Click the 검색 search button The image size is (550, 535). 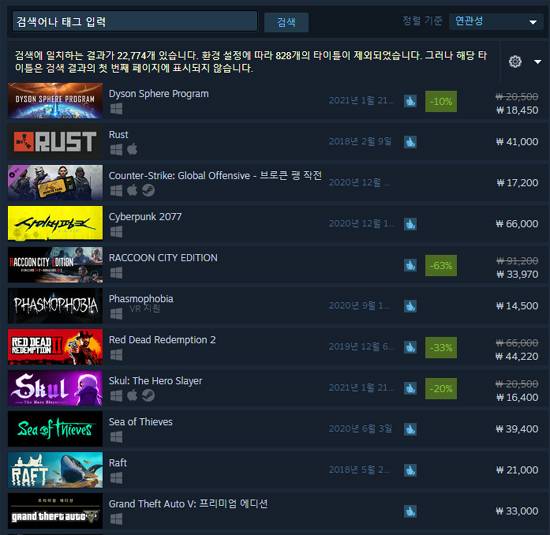(286, 22)
